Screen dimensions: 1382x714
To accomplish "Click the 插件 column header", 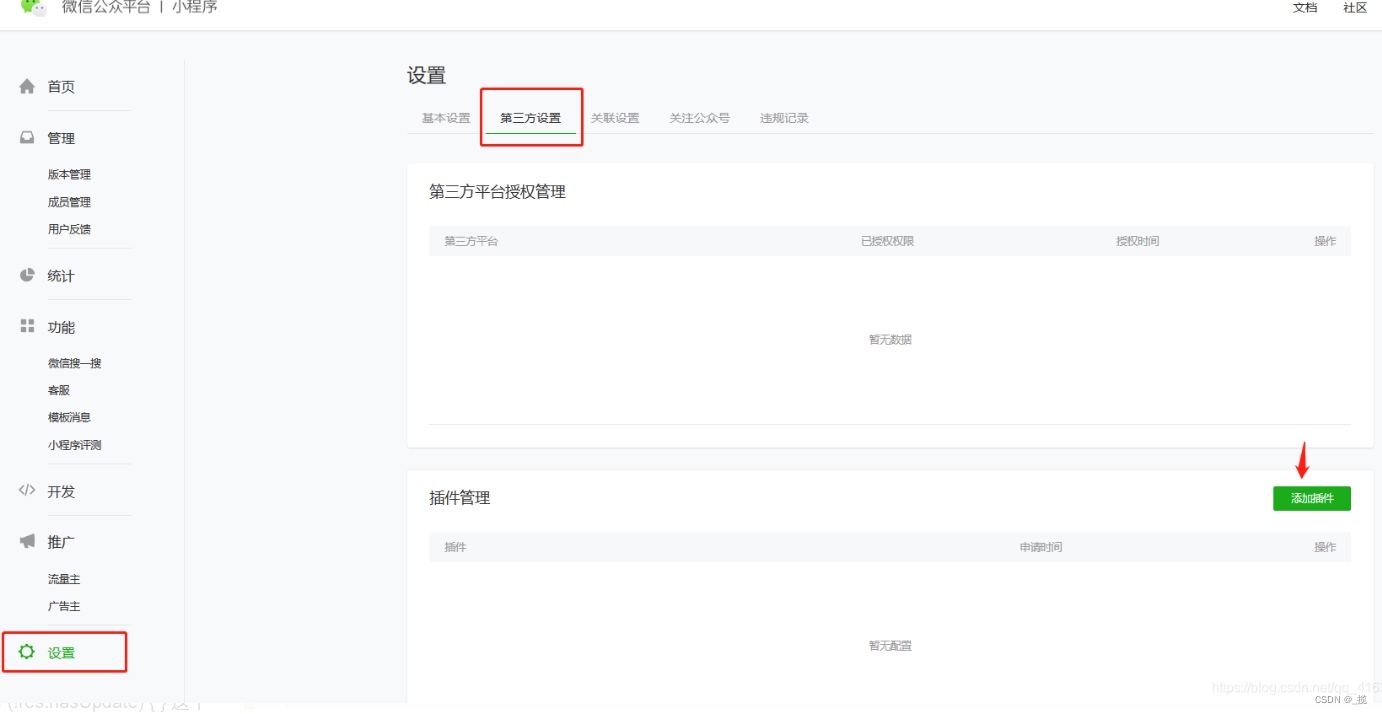I will (x=455, y=547).
